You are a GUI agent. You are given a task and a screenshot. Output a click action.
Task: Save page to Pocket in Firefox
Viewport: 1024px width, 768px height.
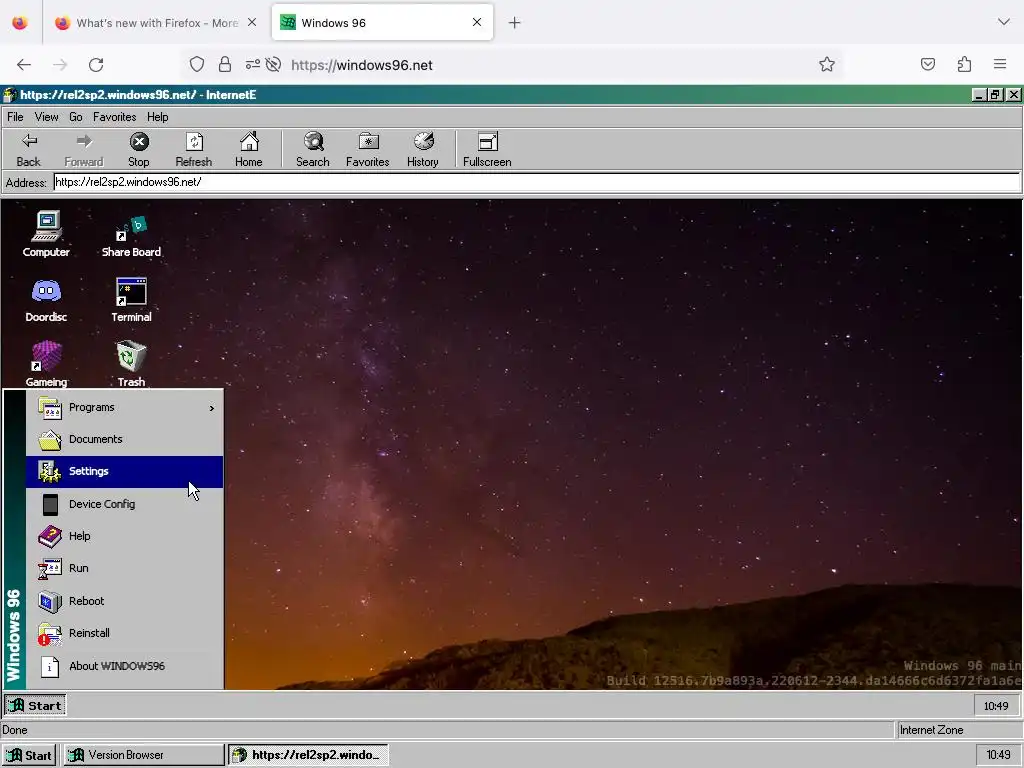pyautogui.click(x=927, y=64)
